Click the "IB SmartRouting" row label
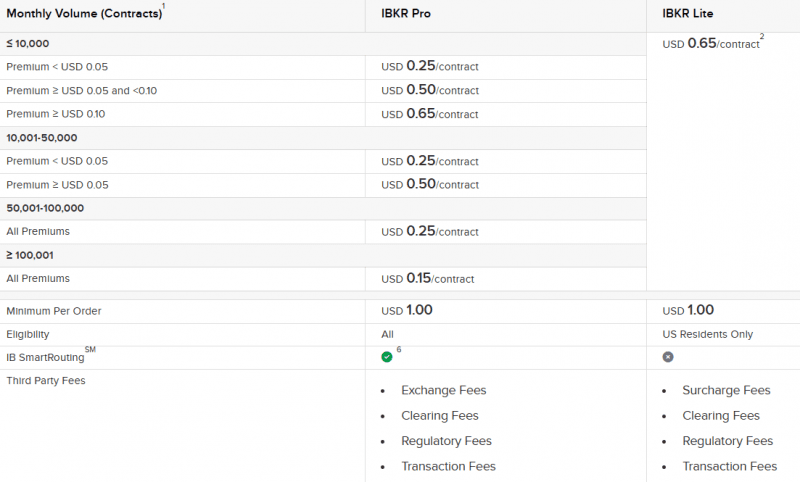 pyautogui.click(x=45, y=358)
